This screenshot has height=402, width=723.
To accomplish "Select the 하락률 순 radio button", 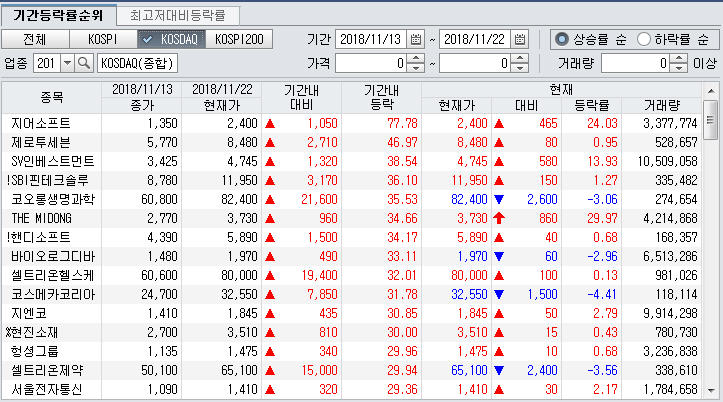I will click(x=645, y=40).
